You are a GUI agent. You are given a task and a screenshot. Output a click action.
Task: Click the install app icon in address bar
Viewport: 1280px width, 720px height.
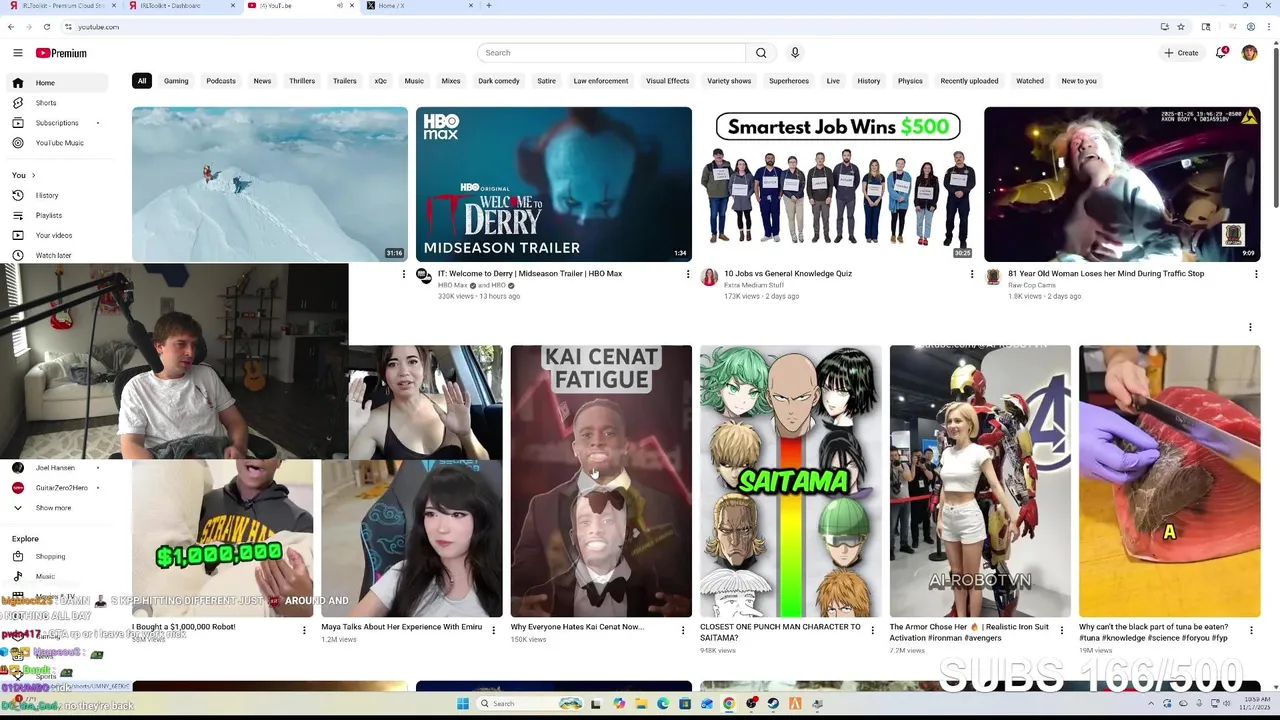(1164, 27)
